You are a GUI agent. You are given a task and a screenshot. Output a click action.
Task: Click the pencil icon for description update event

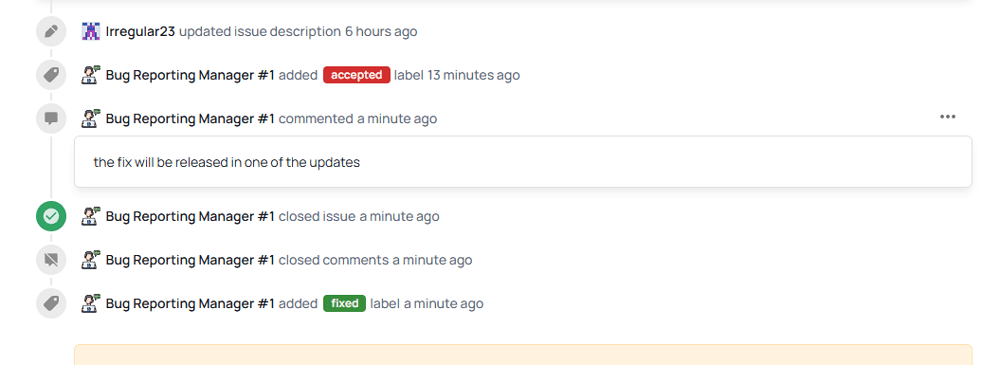[51, 31]
